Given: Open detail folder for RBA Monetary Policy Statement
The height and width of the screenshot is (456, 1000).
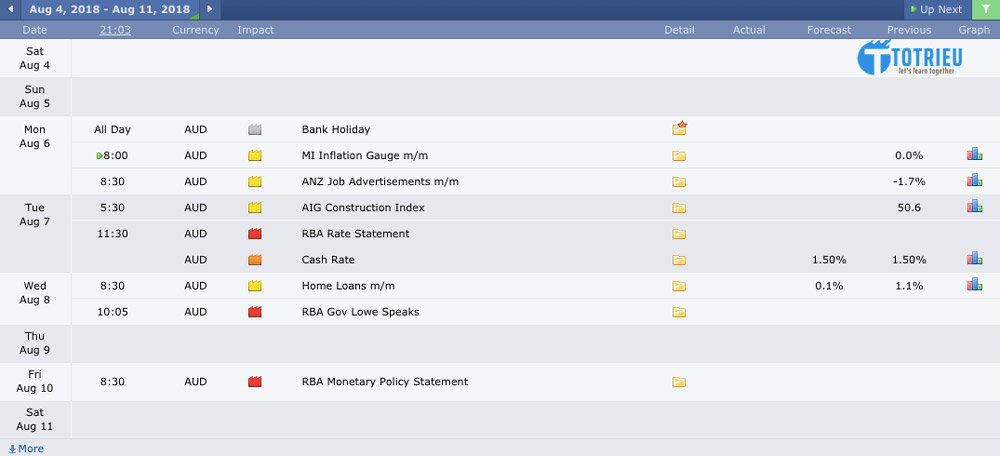Looking at the screenshot, I should (x=679, y=382).
